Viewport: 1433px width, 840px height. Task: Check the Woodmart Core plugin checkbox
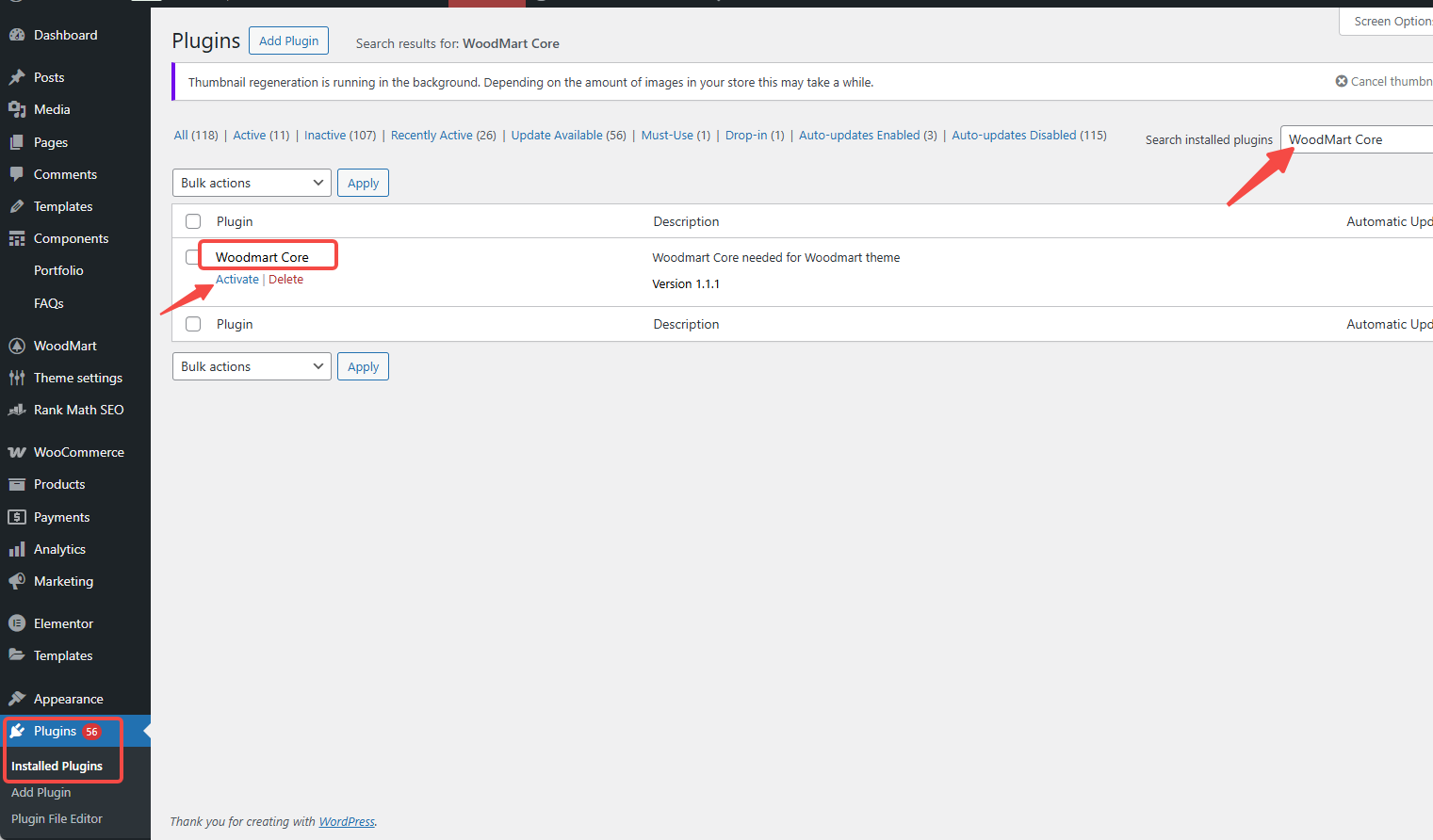coord(193,257)
